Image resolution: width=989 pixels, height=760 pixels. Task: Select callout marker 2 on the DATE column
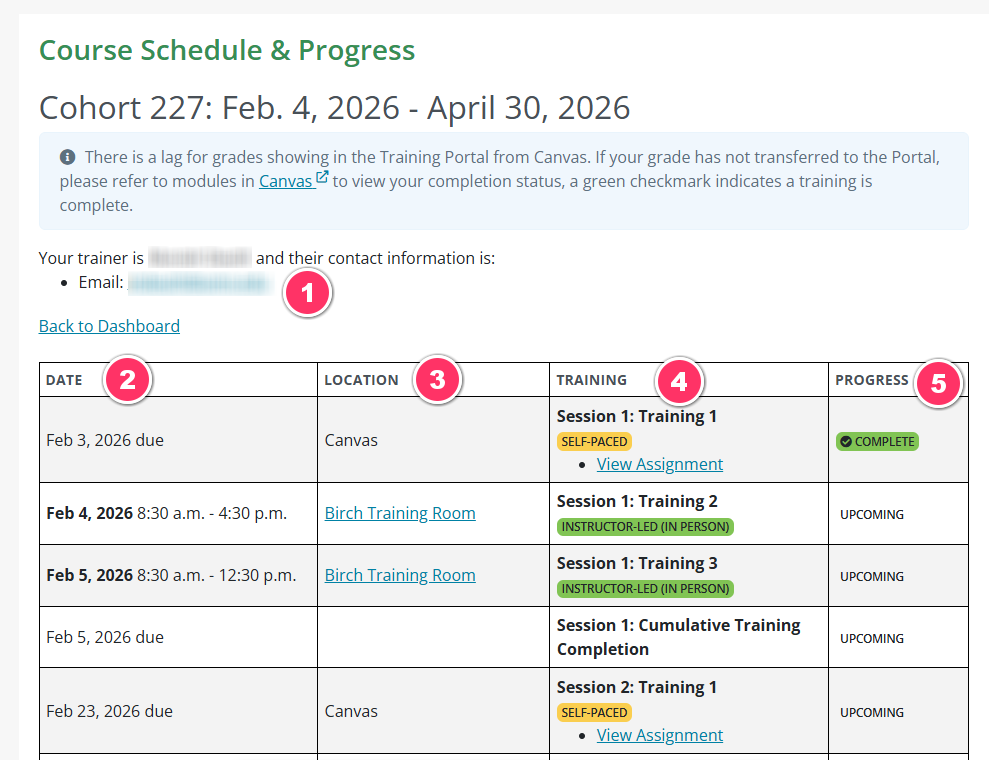128,380
